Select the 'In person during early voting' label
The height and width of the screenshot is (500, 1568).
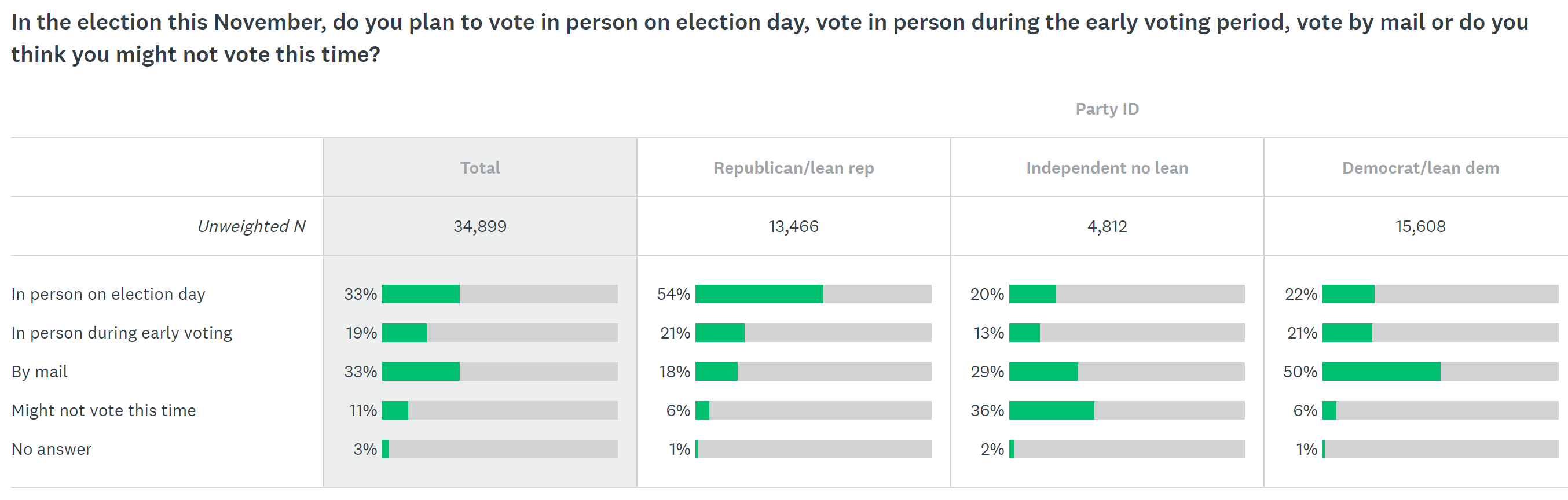pos(122,333)
